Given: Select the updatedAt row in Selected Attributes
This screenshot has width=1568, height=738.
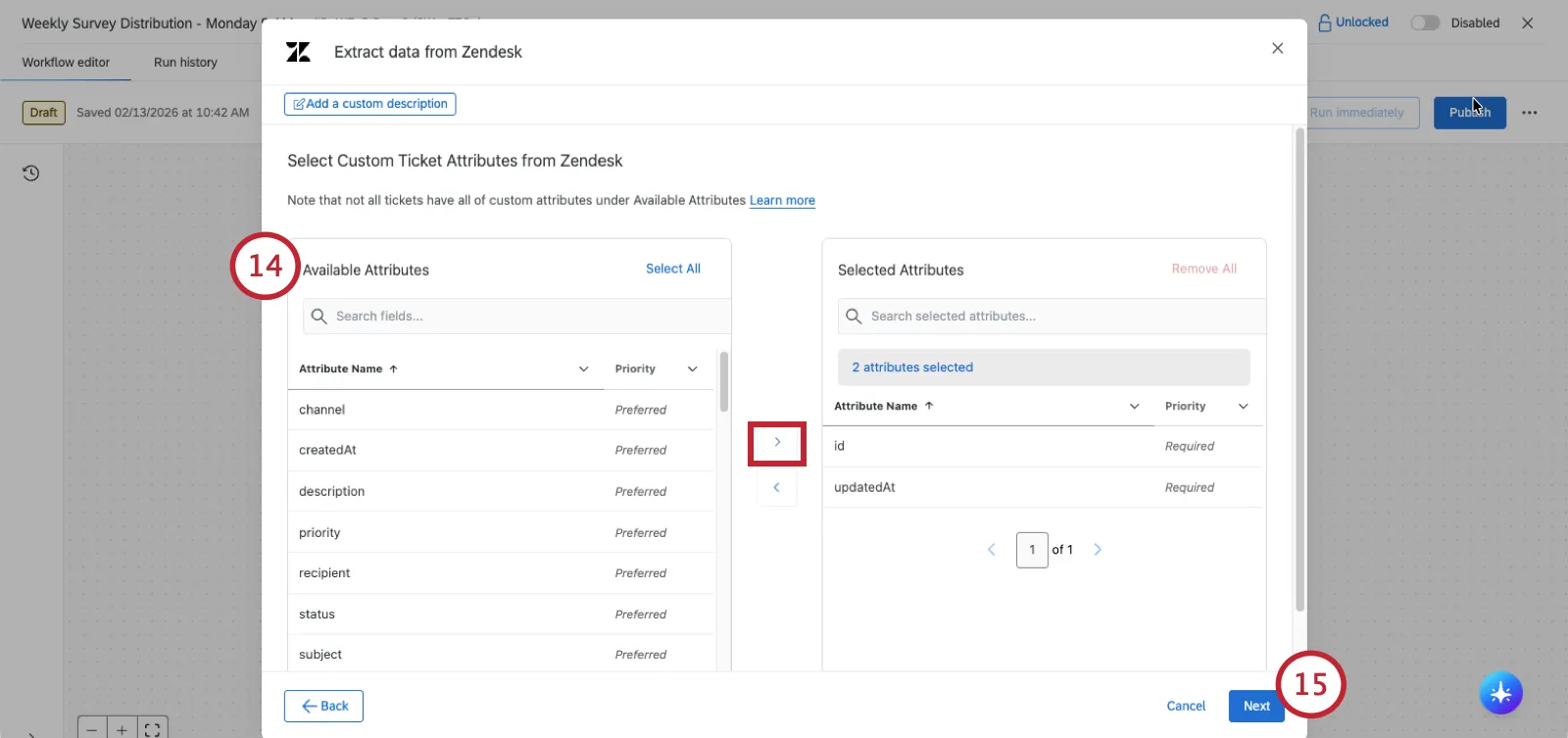Looking at the screenshot, I should pos(1043,487).
